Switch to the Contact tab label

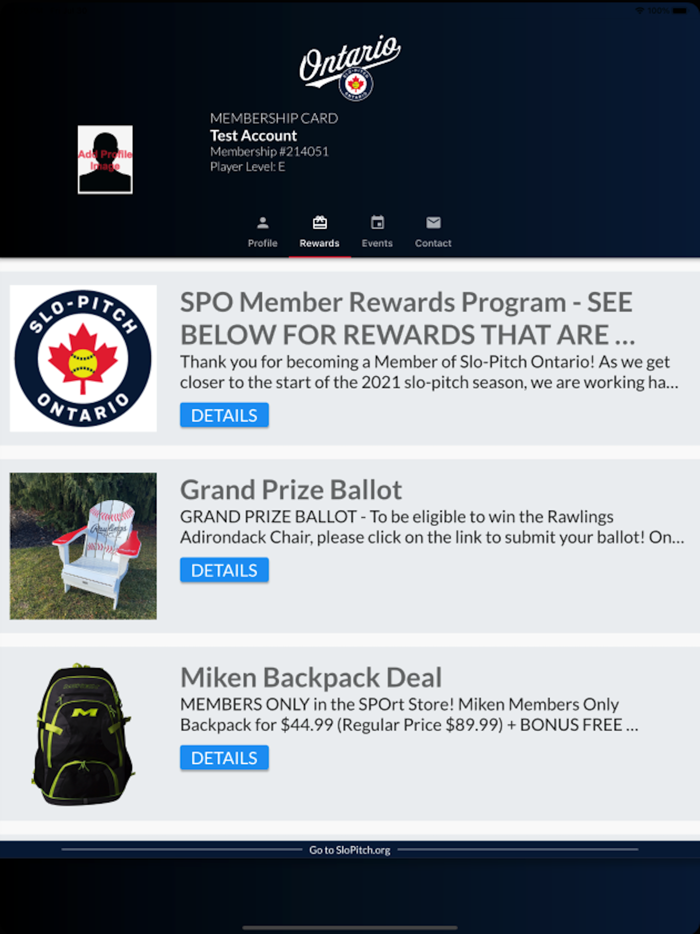433,243
